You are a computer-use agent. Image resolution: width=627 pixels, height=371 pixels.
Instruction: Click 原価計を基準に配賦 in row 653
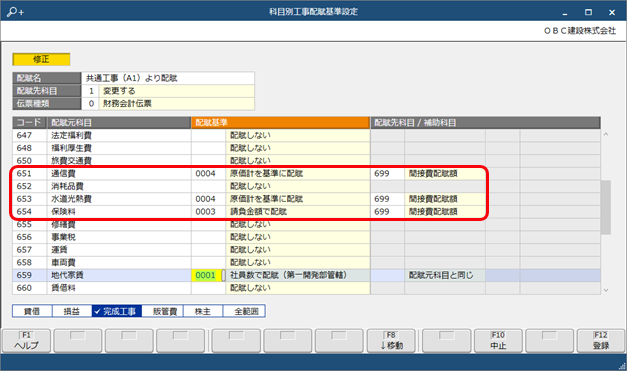pos(298,199)
